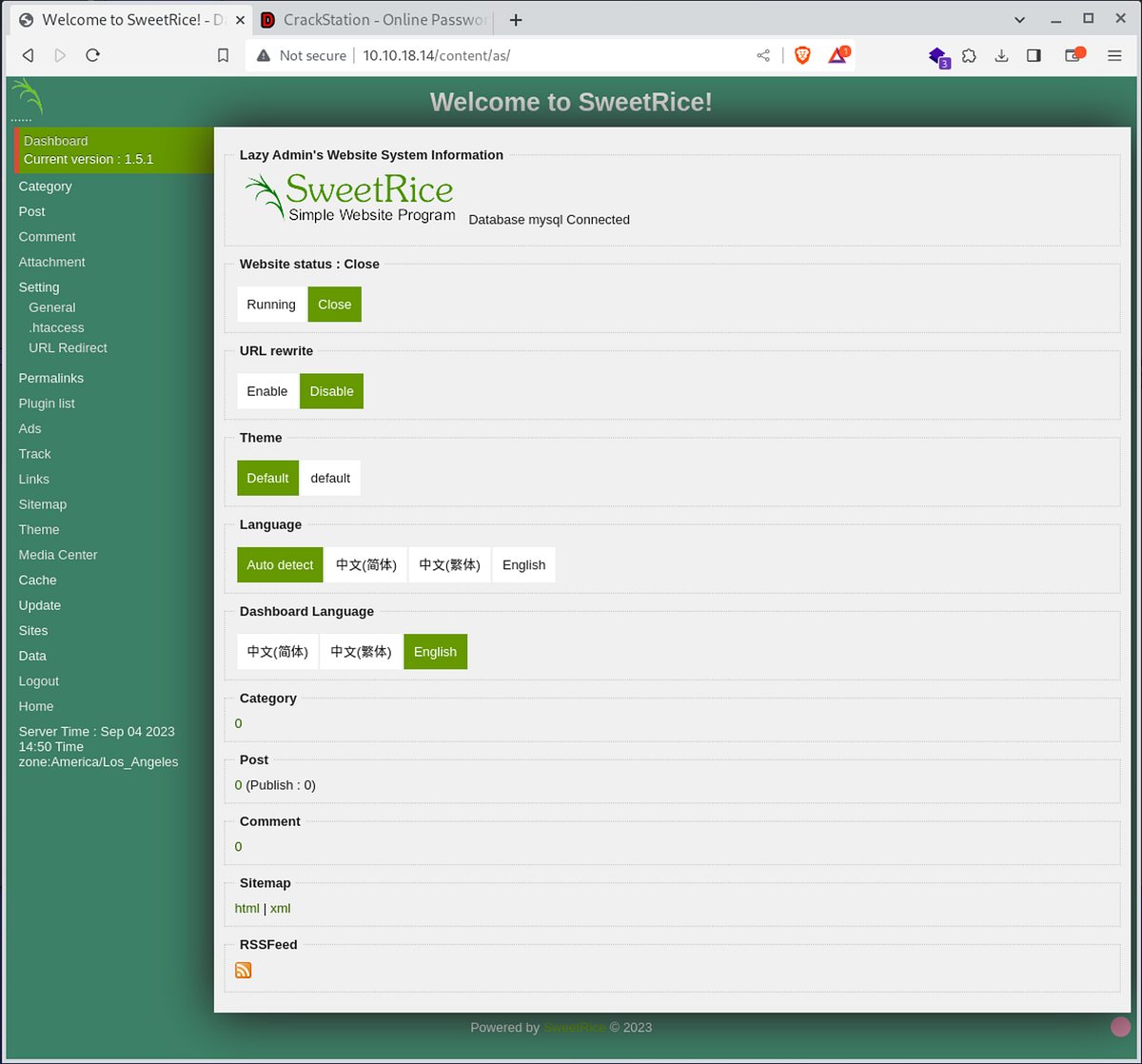Open a new tab with plus icon

[x=516, y=20]
